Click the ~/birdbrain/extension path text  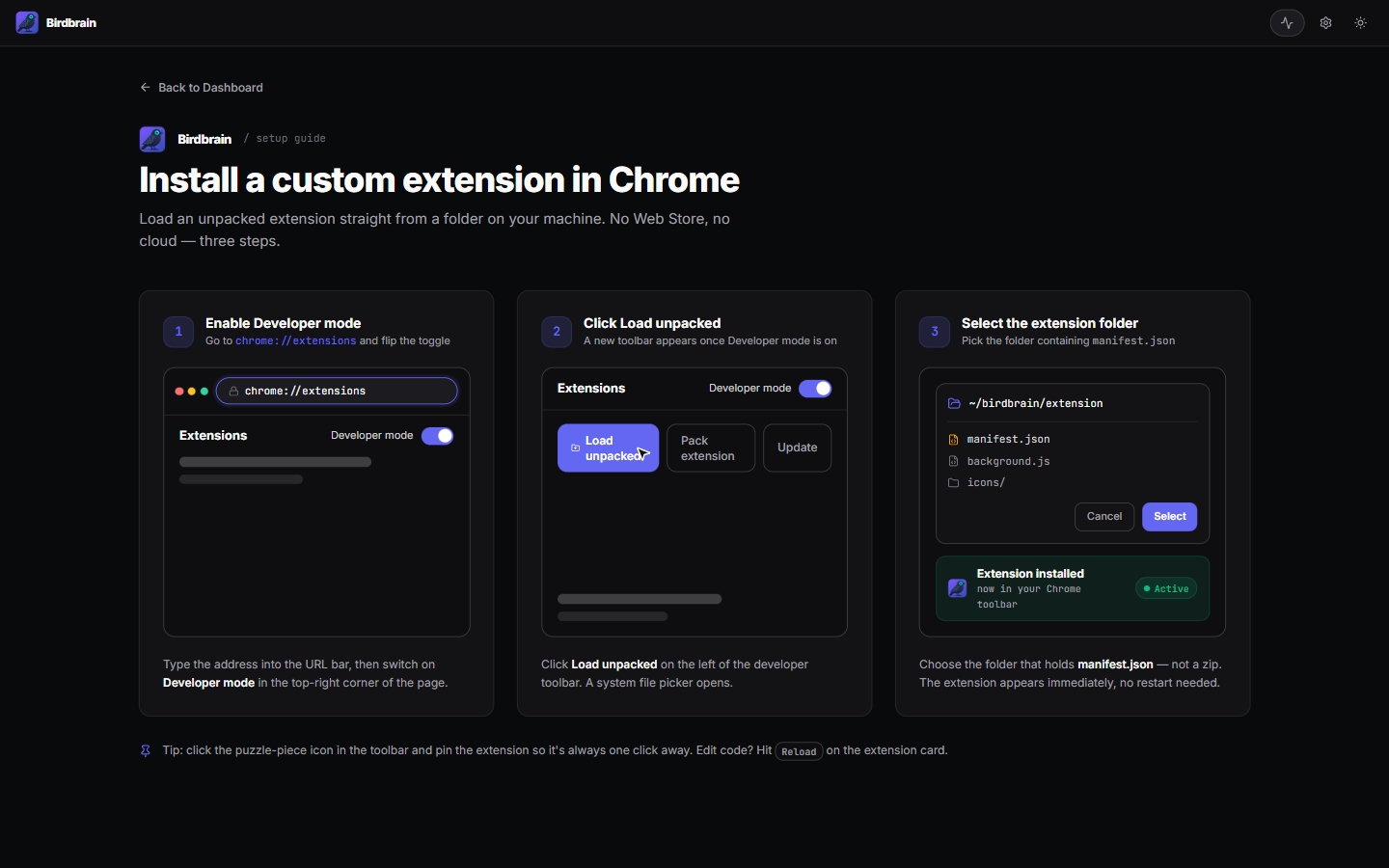pos(1036,403)
